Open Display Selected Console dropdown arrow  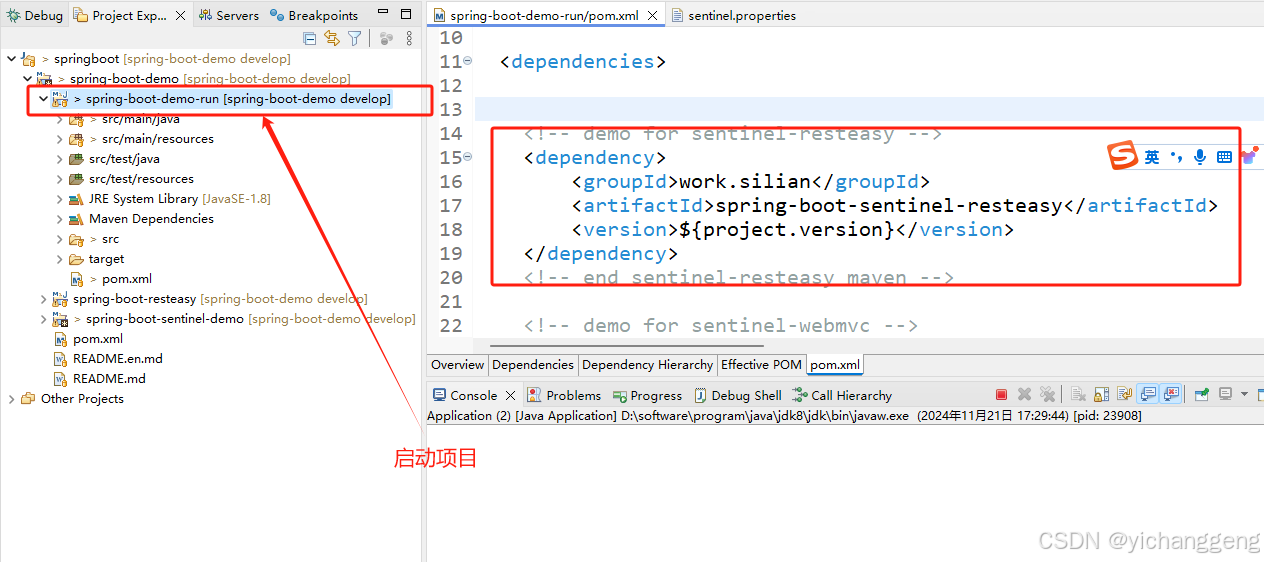pos(1244,395)
